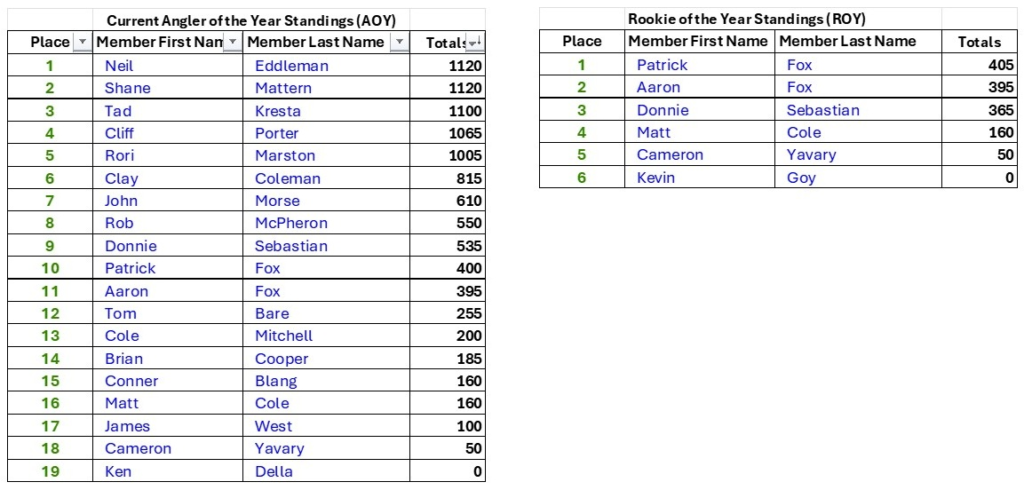This screenshot has height=490, width=1024.
Task: Click the Kevin first name cell
Action: coord(700,177)
